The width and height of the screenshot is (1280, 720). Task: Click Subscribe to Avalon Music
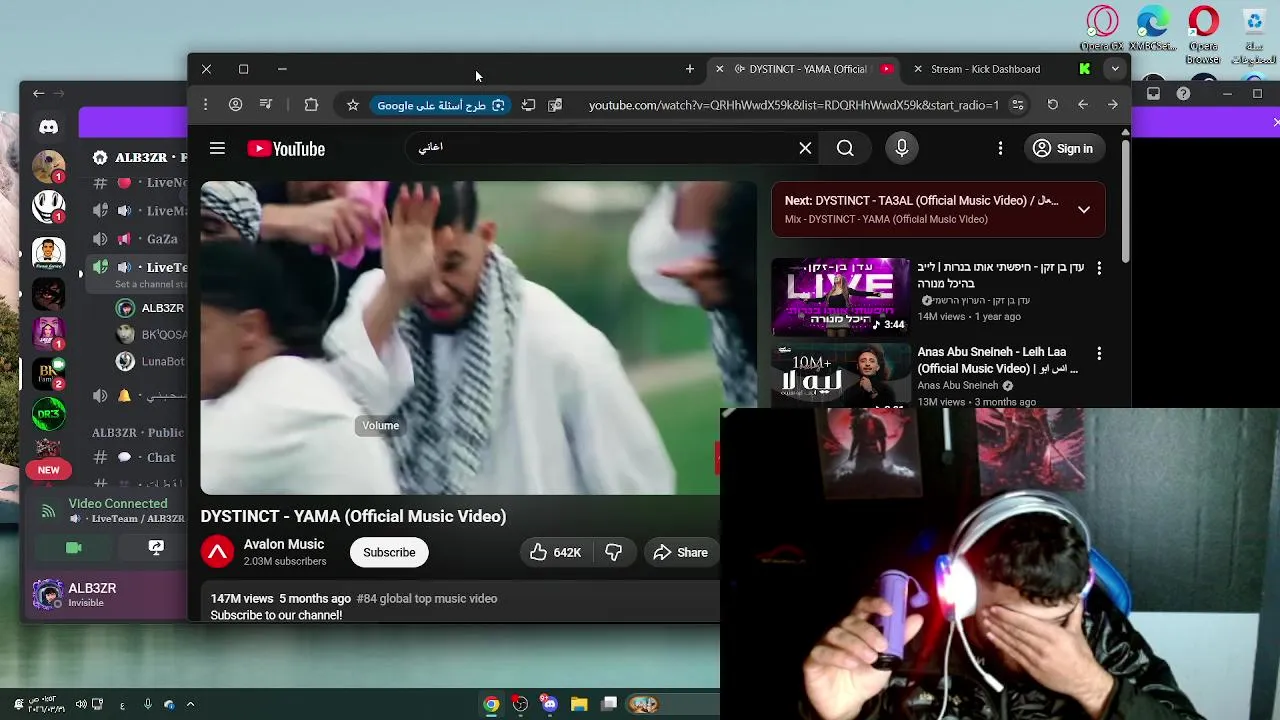point(389,552)
